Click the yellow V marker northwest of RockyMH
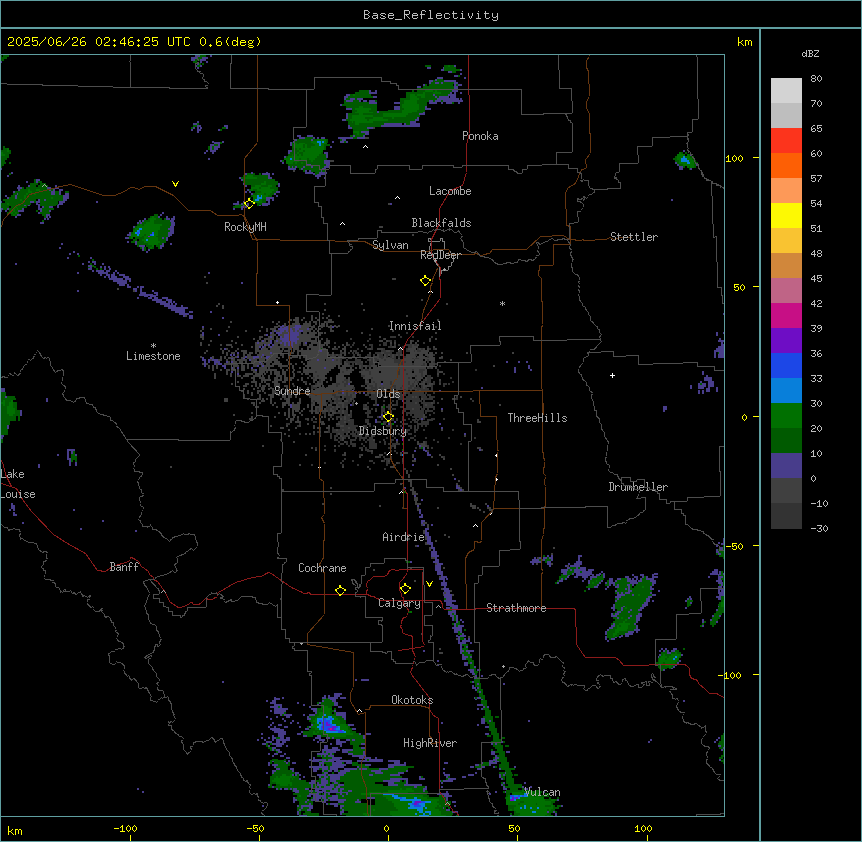The height and width of the screenshot is (842, 862). [x=175, y=184]
